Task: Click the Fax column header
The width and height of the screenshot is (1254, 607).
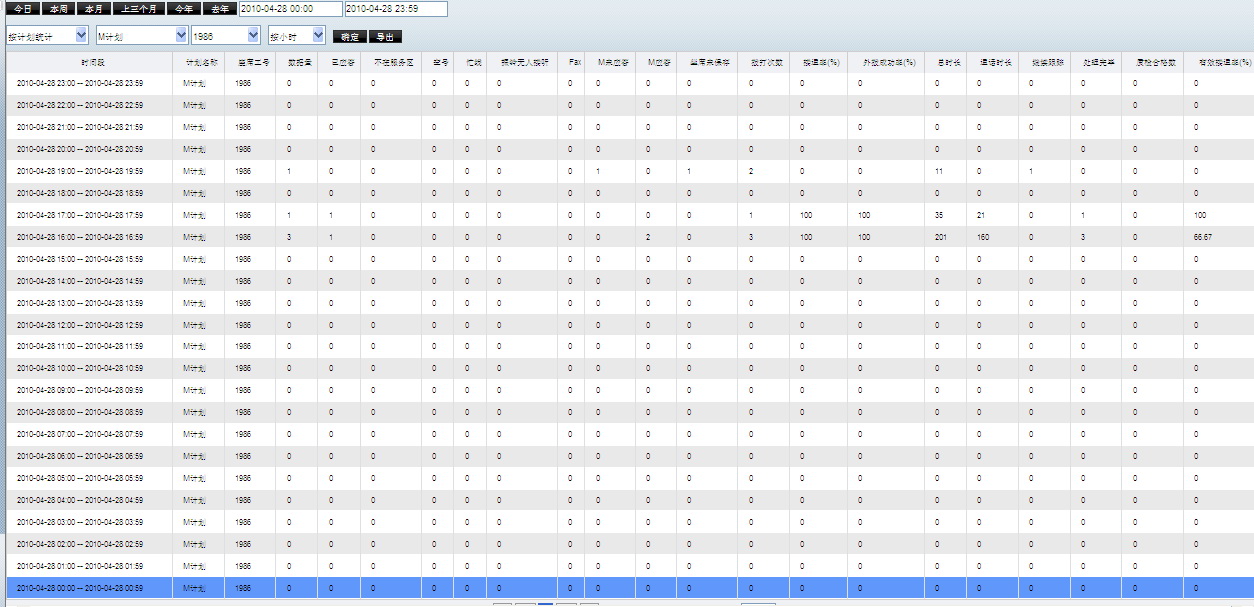Action: pos(574,62)
